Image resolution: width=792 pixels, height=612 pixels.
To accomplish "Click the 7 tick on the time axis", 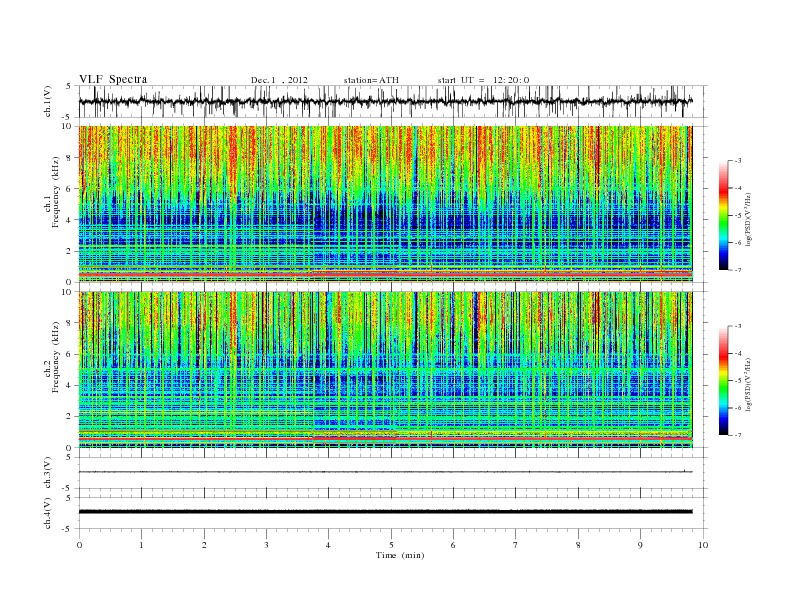I will pos(516,545).
